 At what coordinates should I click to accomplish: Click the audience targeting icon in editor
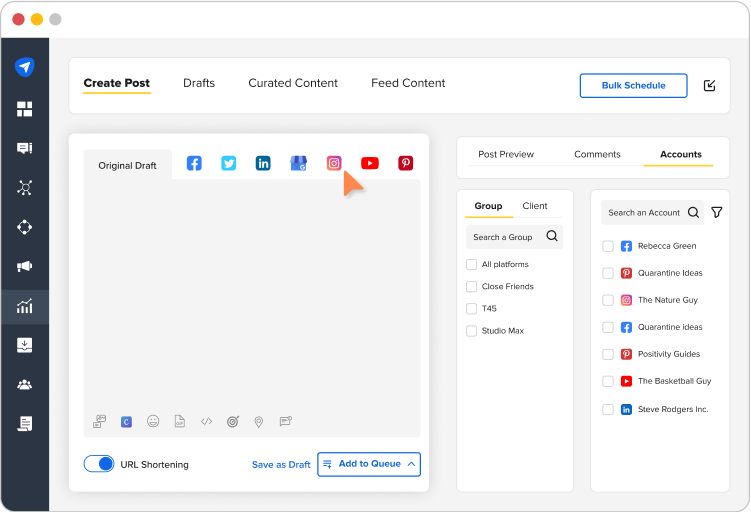pyautogui.click(x=233, y=422)
